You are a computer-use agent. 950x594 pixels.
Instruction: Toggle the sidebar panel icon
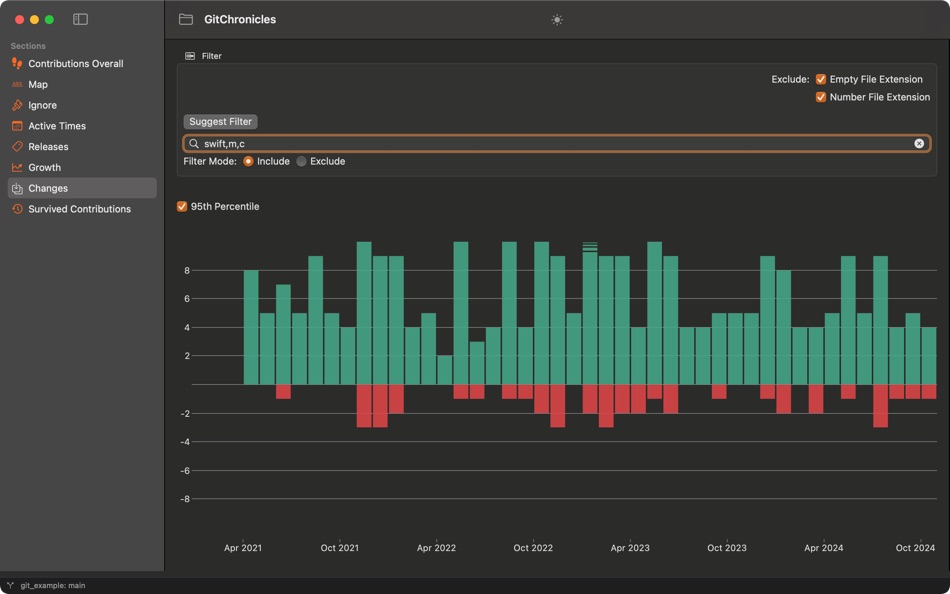click(80, 19)
